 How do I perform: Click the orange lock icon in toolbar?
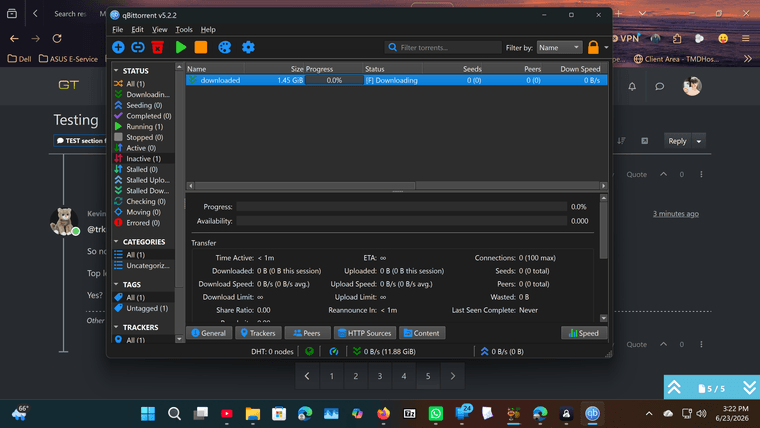[x=593, y=48]
